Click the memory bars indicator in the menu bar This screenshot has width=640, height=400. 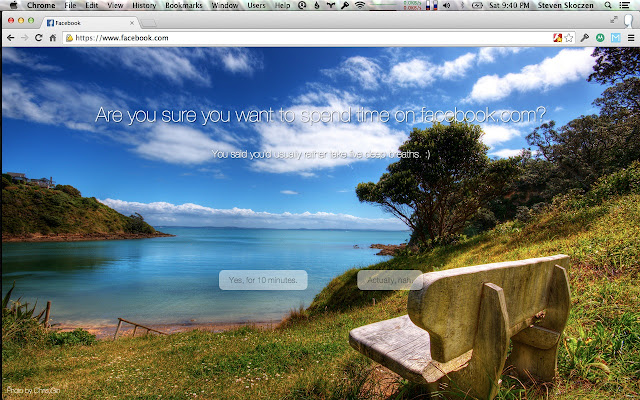coord(432,5)
